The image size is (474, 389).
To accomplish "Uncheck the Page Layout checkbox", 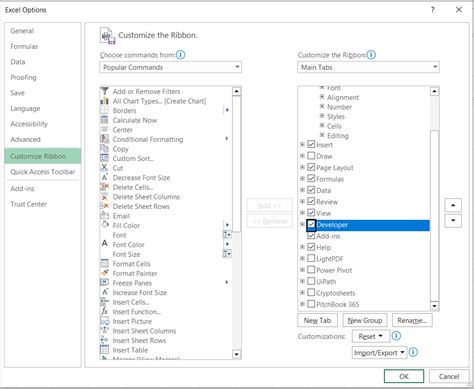I will 311,167.
